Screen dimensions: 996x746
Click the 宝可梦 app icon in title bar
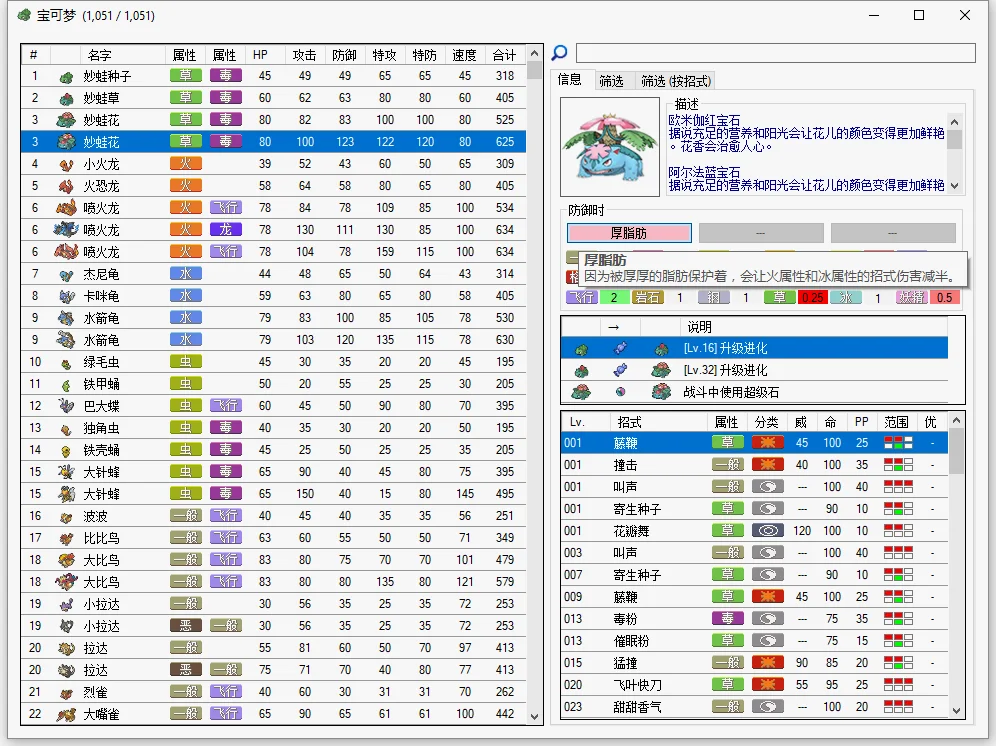tap(24, 15)
